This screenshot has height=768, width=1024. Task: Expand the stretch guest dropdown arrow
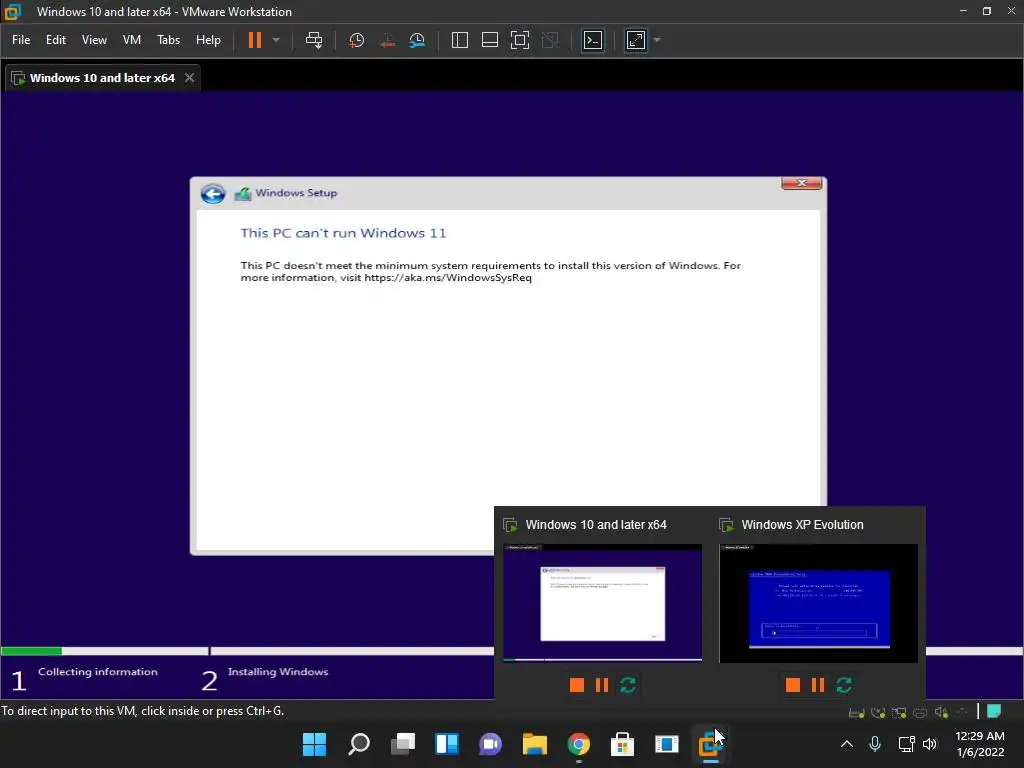657,40
